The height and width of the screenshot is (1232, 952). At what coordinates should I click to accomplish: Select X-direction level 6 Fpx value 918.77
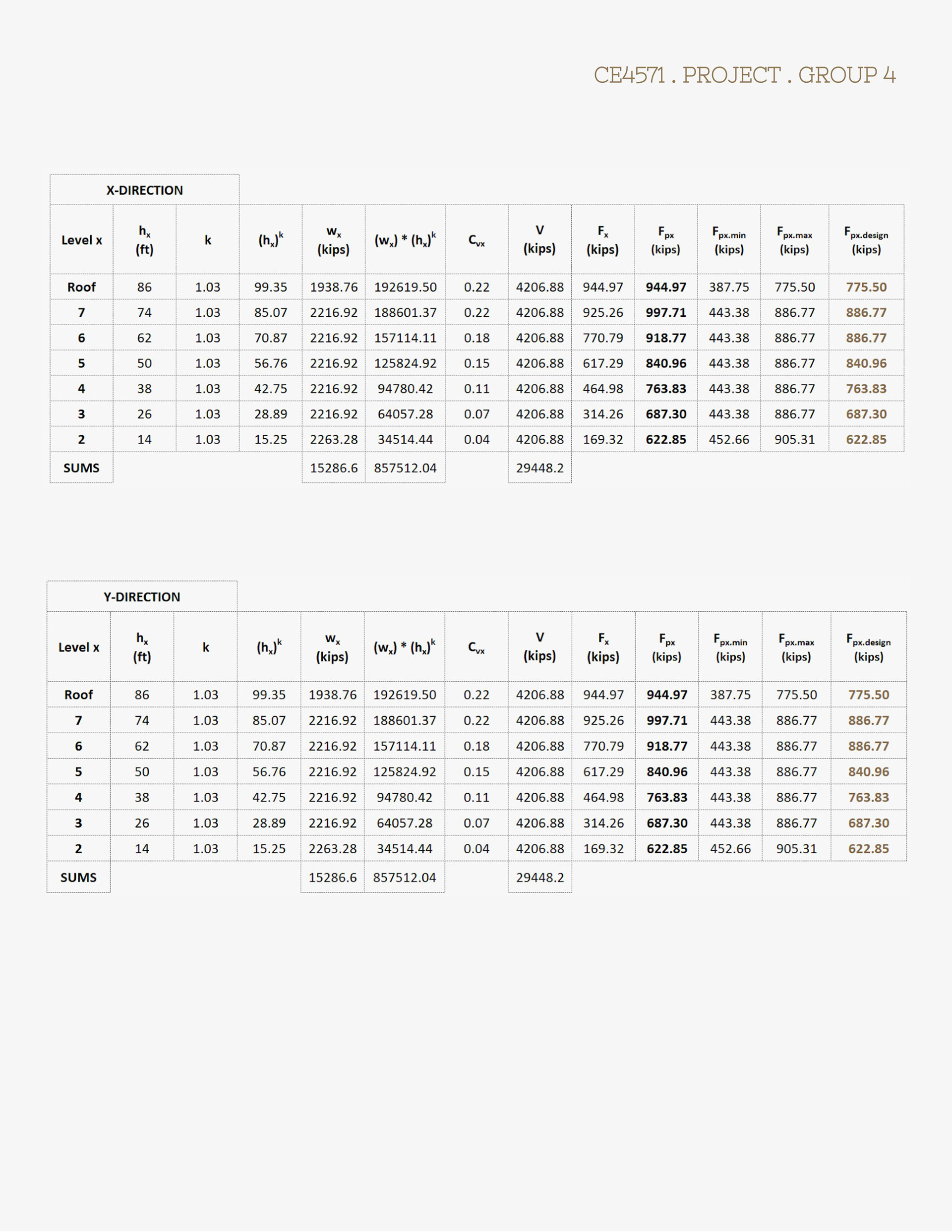tap(666, 338)
